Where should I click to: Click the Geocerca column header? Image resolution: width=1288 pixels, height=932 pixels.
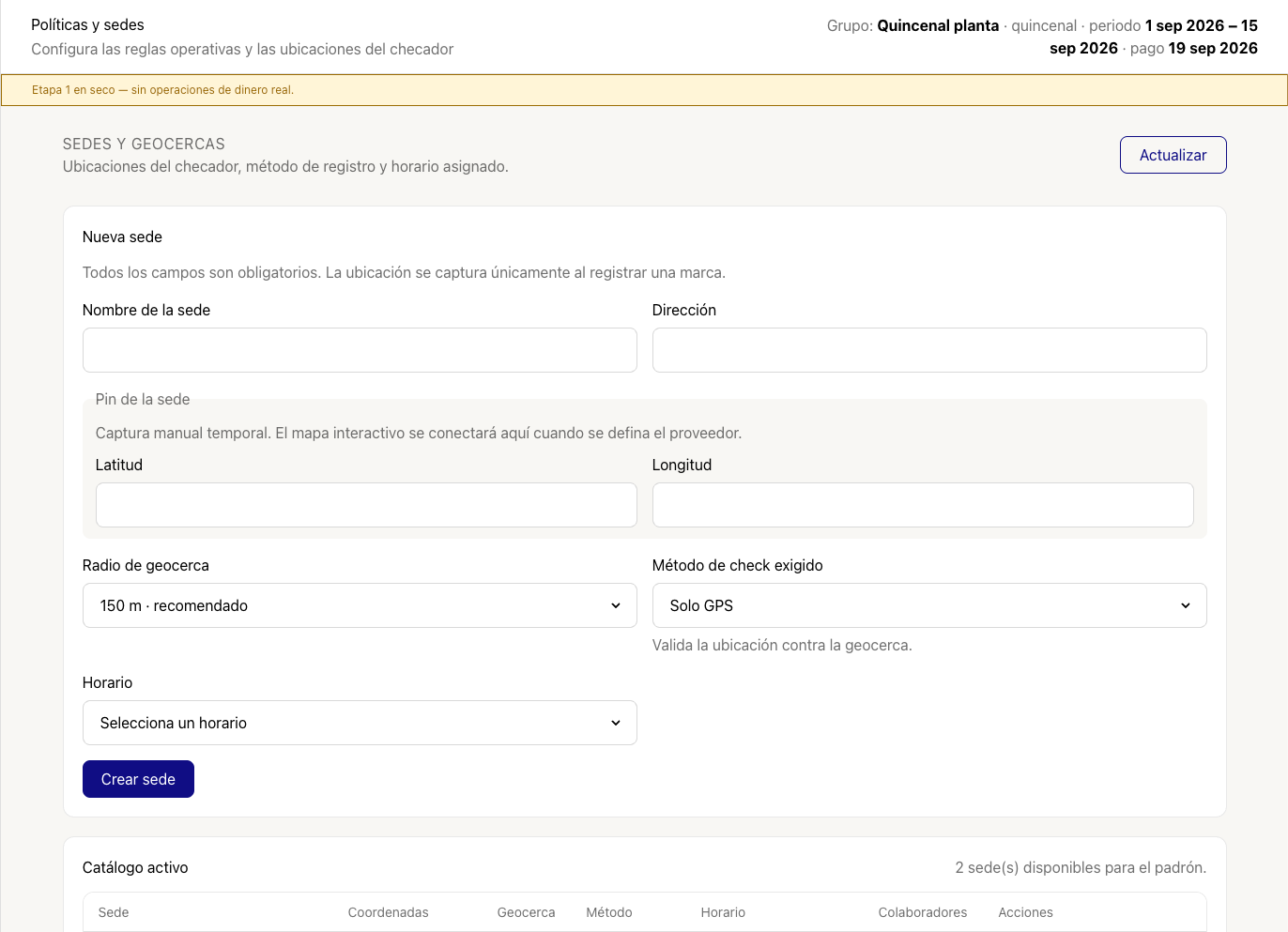coord(526,912)
